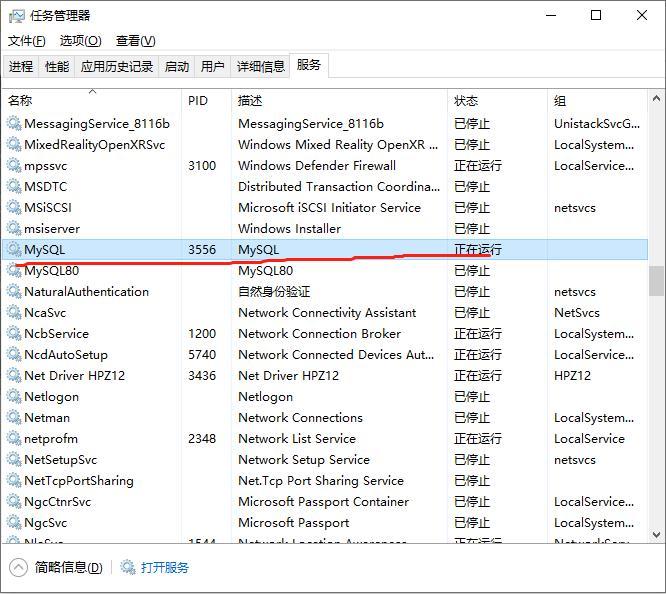Click the scrollbar up arrow
The image size is (666, 594).
pos(656,99)
